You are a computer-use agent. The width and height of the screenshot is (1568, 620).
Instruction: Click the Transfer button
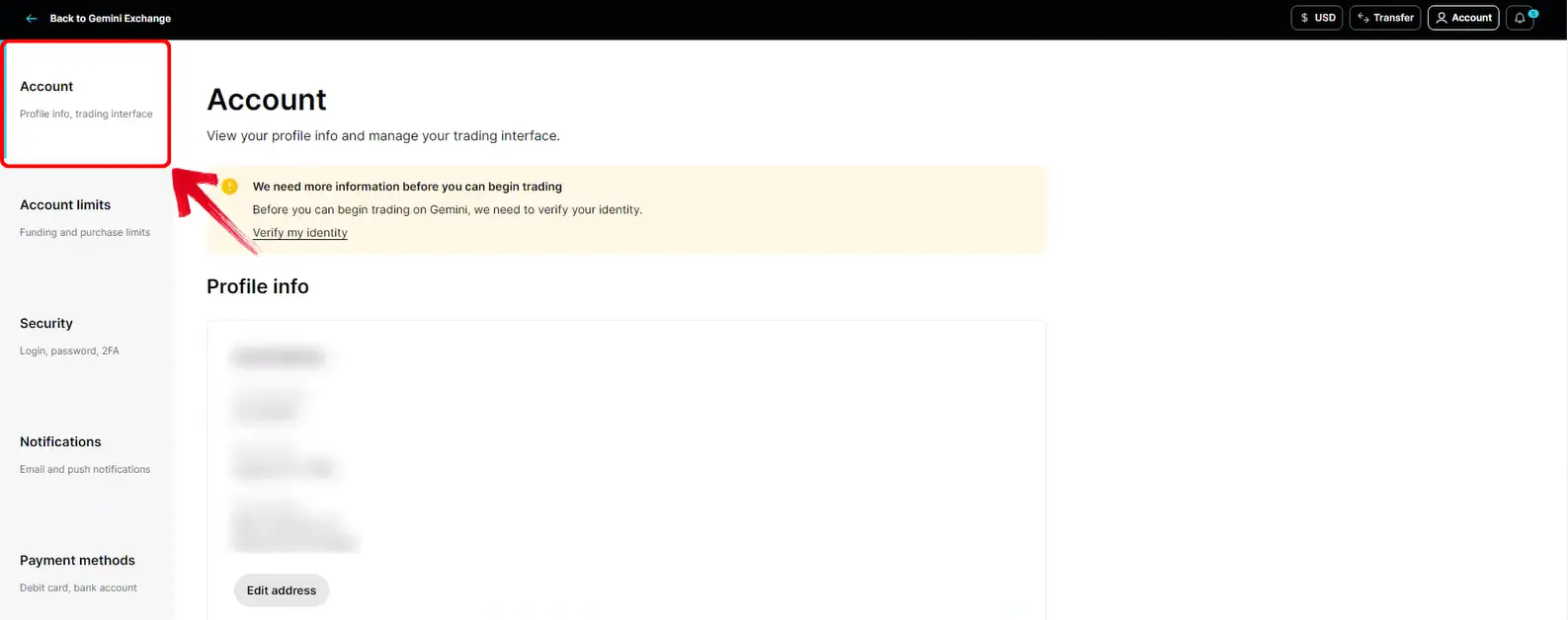coord(1385,18)
